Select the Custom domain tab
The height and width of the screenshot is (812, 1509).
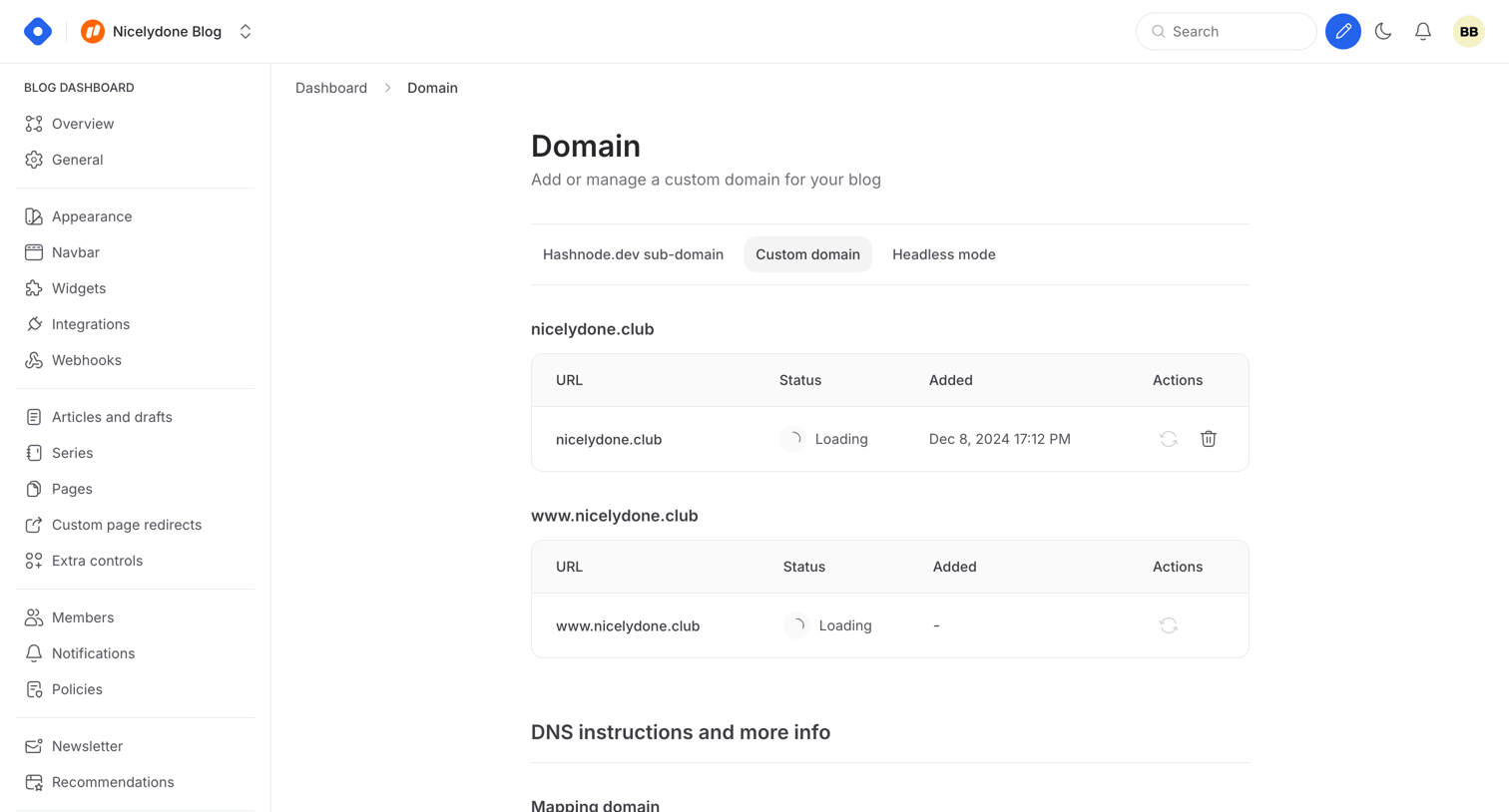pos(807,254)
